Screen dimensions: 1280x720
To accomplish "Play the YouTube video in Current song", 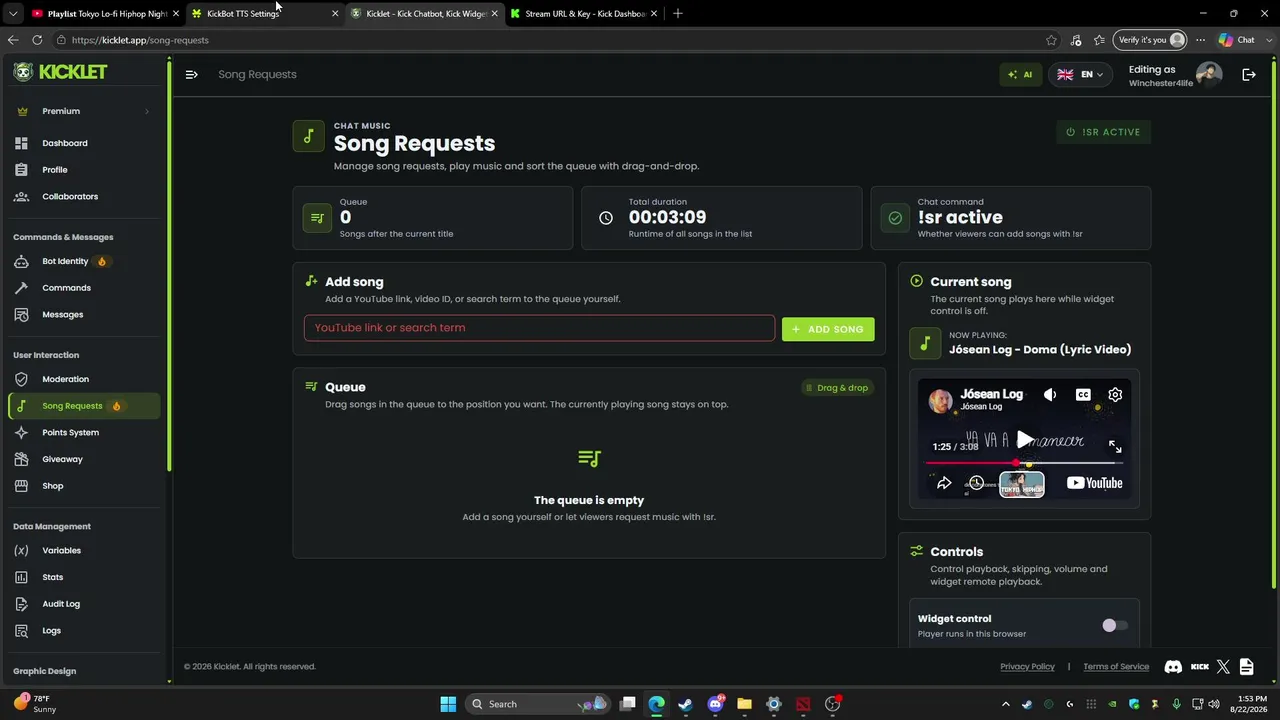I will pyautogui.click(x=1024, y=440).
